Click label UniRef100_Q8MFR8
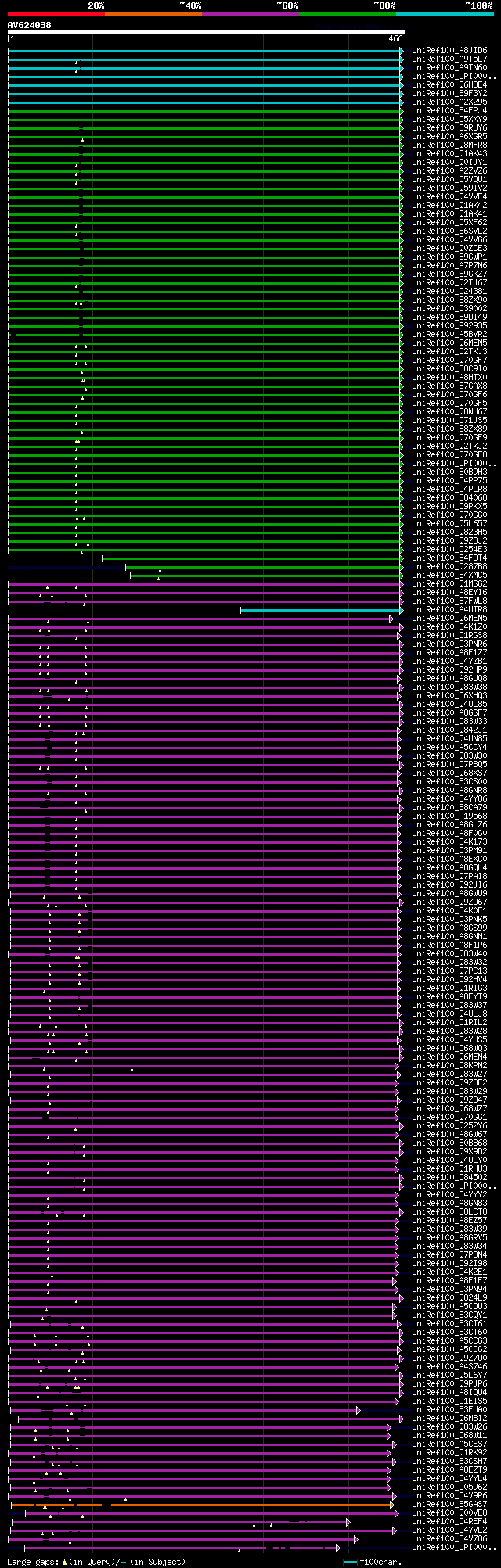Image resolution: width=501 pixels, height=1568 pixels. point(449,145)
